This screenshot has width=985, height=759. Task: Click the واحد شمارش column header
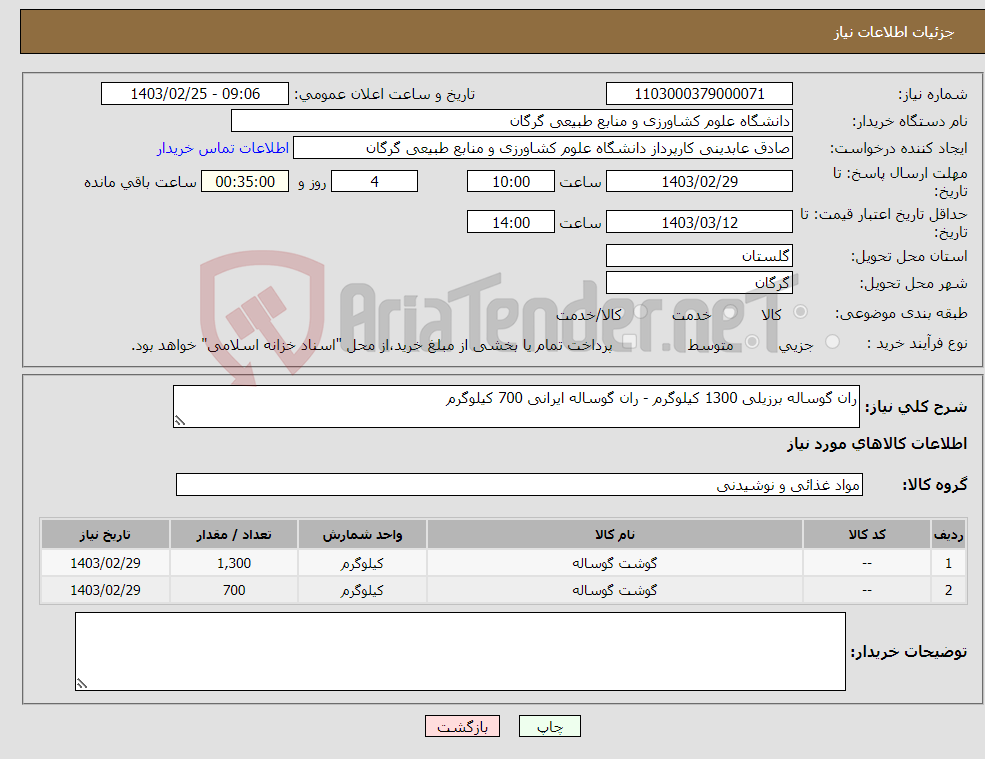[x=362, y=534]
